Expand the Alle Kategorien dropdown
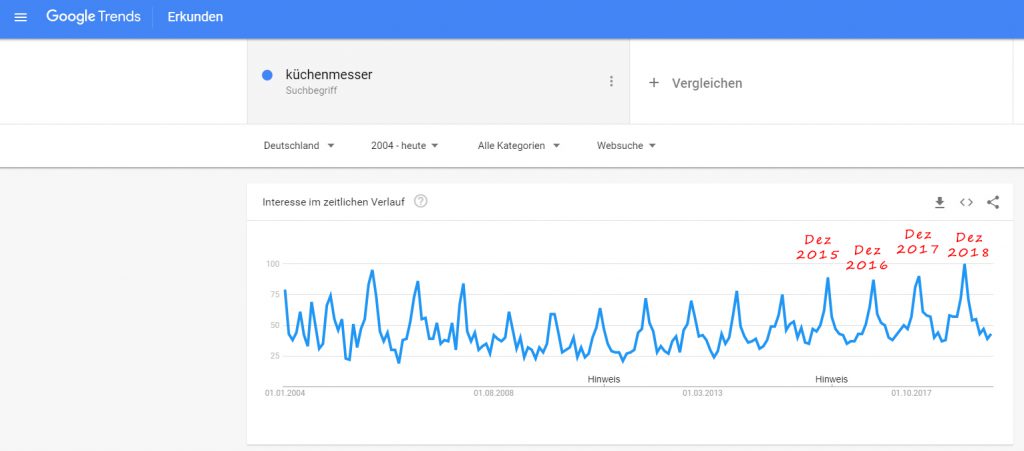Image resolution: width=1024 pixels, height=451 pixels. [519, 146]
